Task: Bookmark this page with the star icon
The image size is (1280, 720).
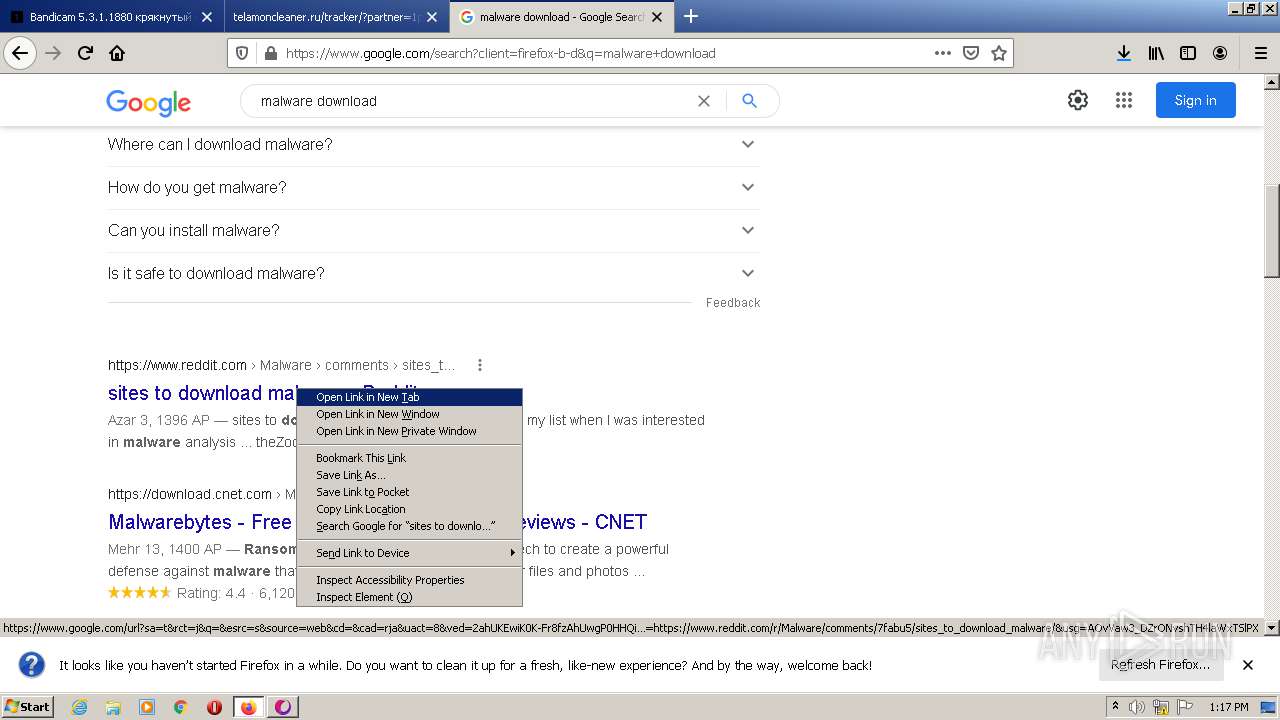Action: click(998, 53)
